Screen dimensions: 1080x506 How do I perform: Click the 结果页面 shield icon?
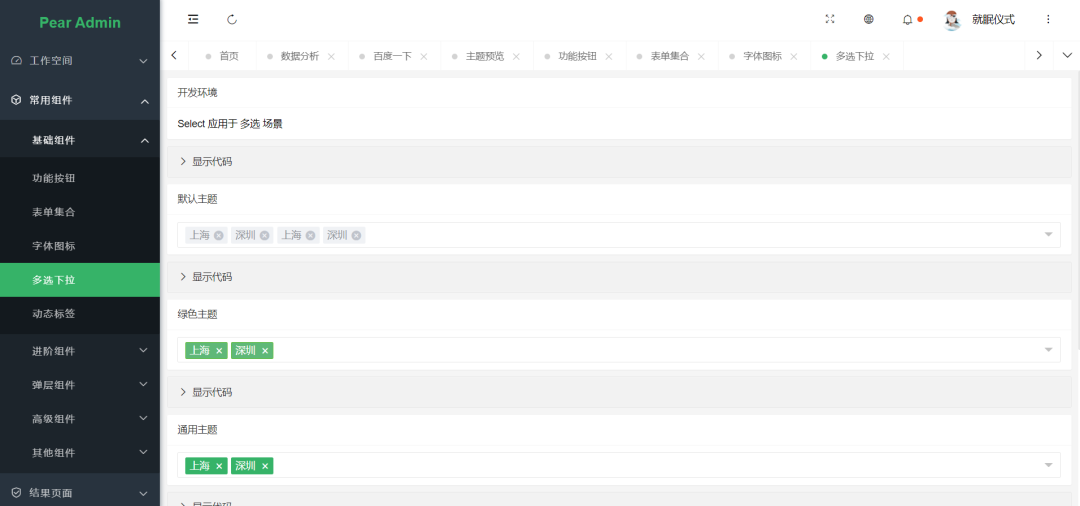(17, 493)
